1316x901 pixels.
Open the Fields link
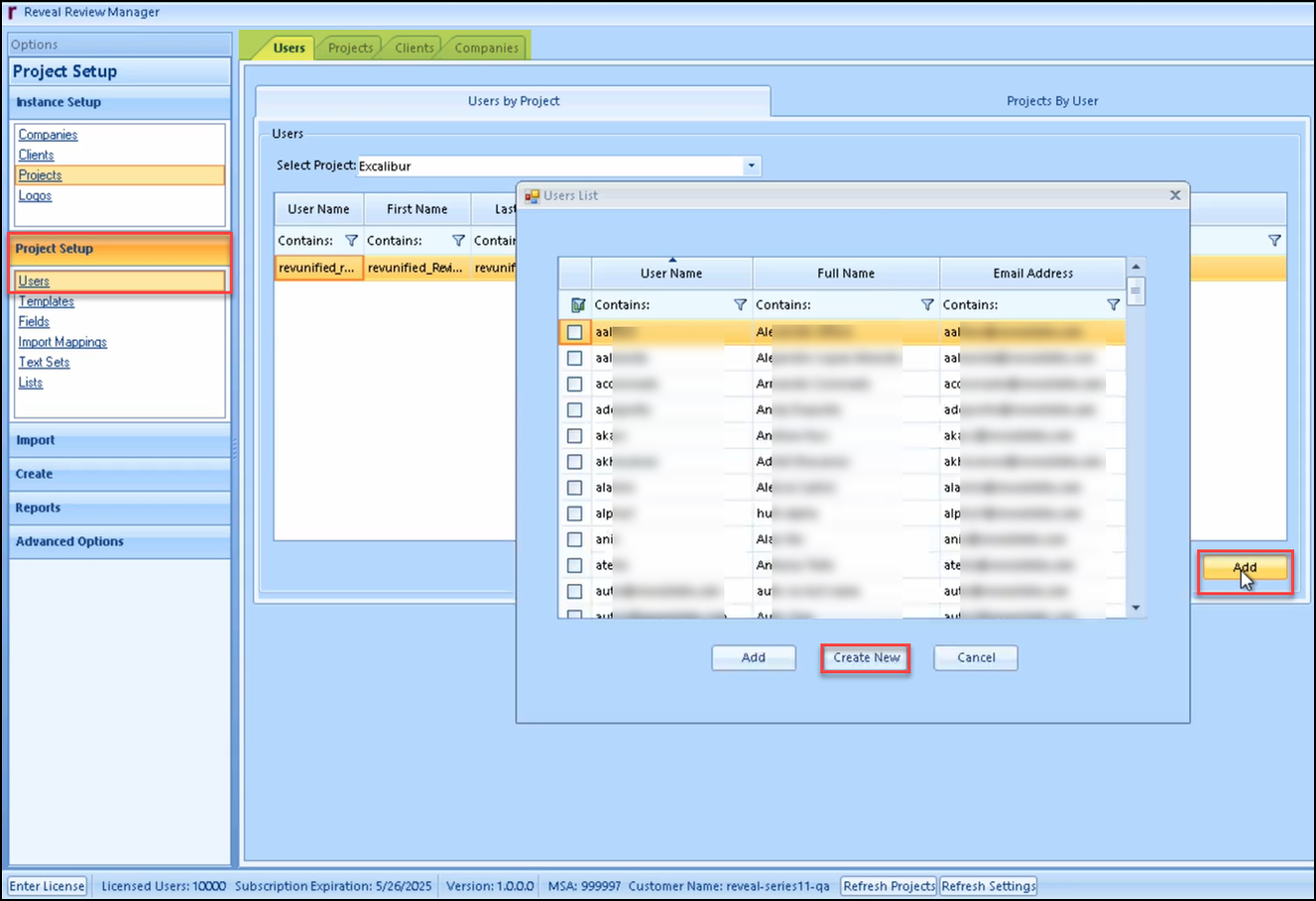tap(34, 321)
